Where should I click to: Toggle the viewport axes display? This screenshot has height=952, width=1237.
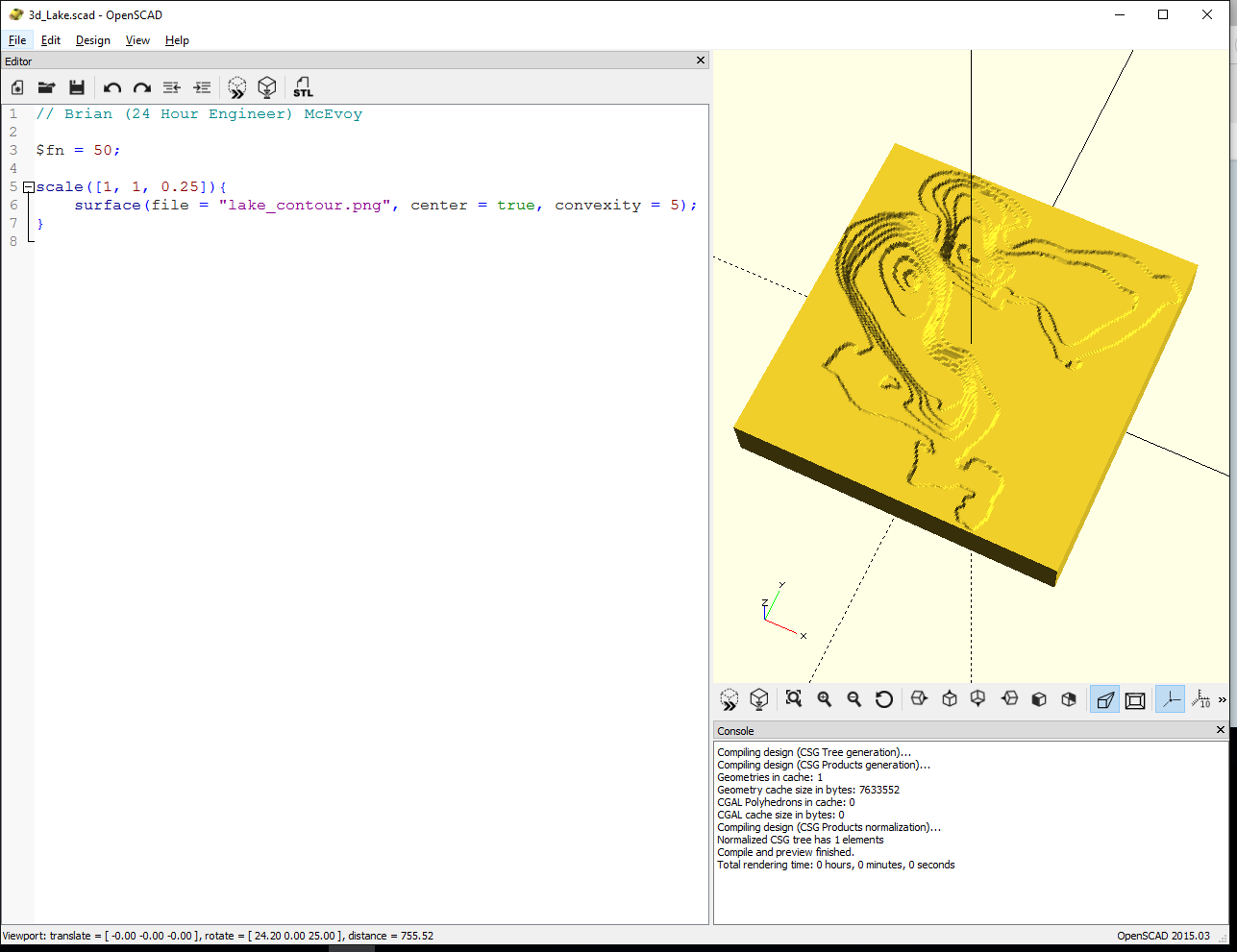click(x=1170, y=698)
